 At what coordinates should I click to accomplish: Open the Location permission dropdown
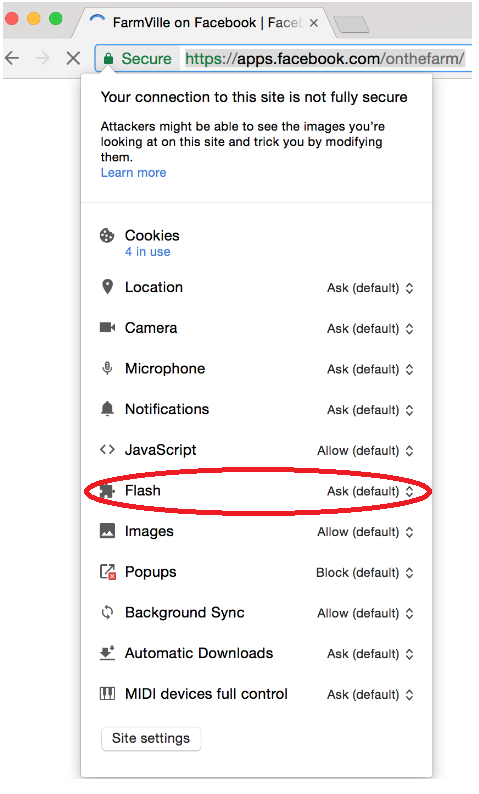click(x=370, y=288)
